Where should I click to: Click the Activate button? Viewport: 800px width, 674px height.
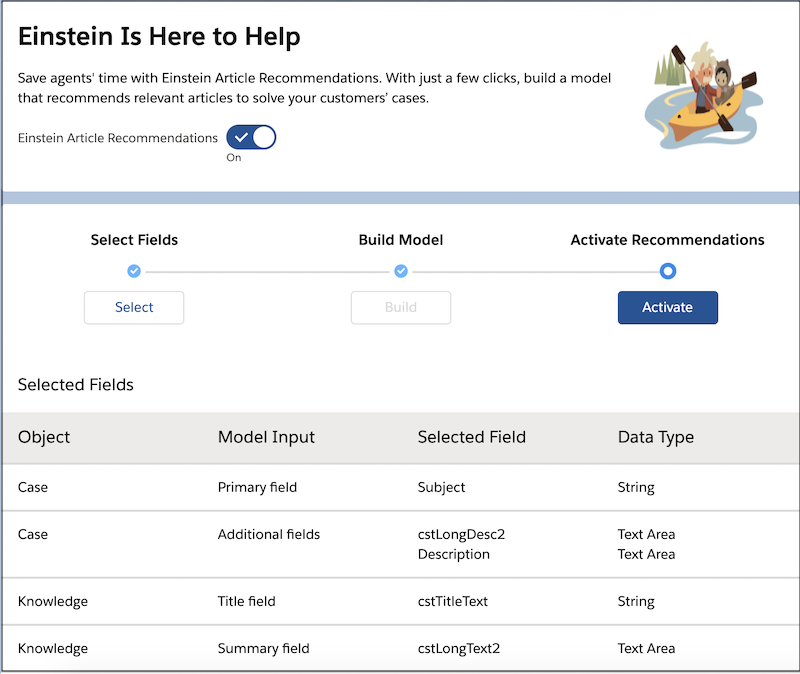pyautogui.click(x=667, y=307)
